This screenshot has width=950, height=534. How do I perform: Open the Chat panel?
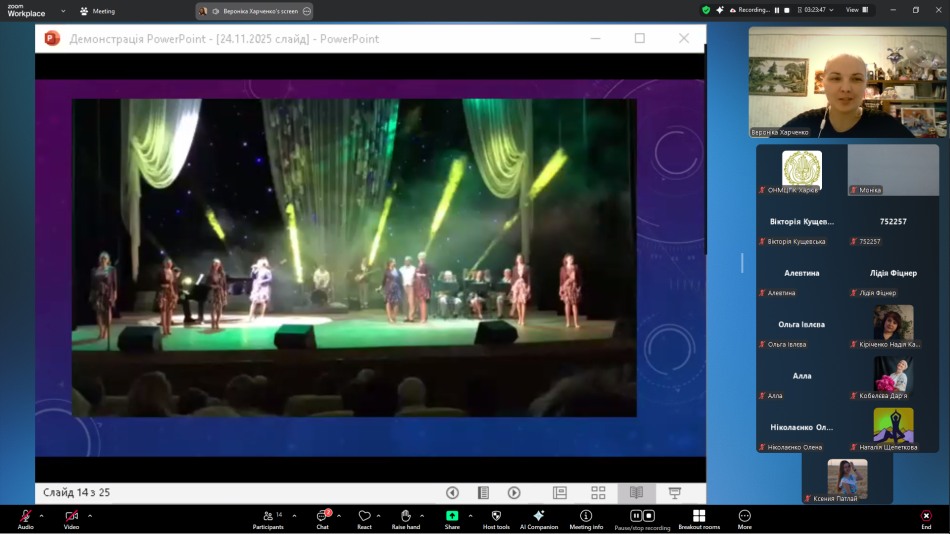click(322, 518)
